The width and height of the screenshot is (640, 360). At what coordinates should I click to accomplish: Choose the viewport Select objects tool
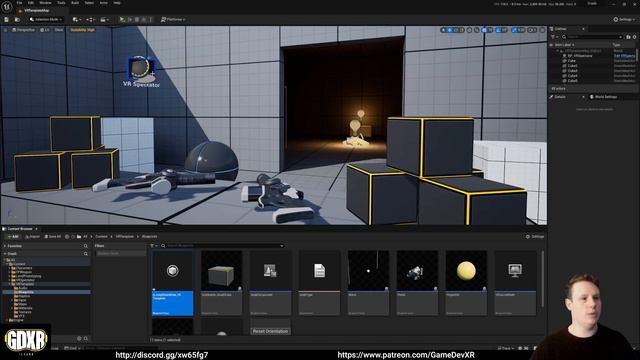[443, 30]
